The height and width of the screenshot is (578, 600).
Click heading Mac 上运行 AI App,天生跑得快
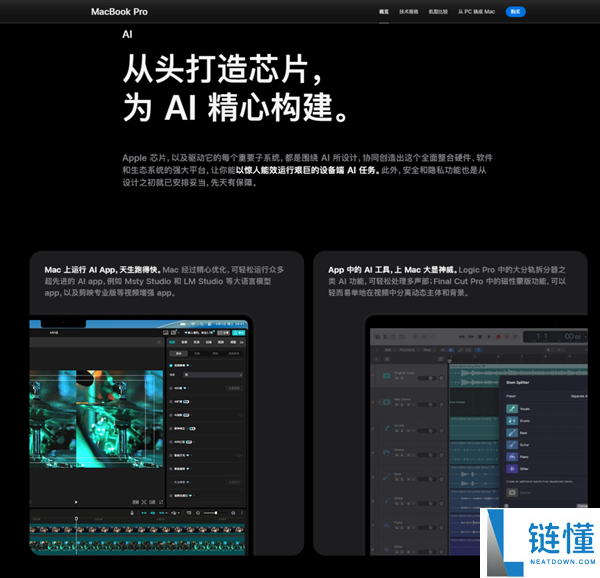102,270
